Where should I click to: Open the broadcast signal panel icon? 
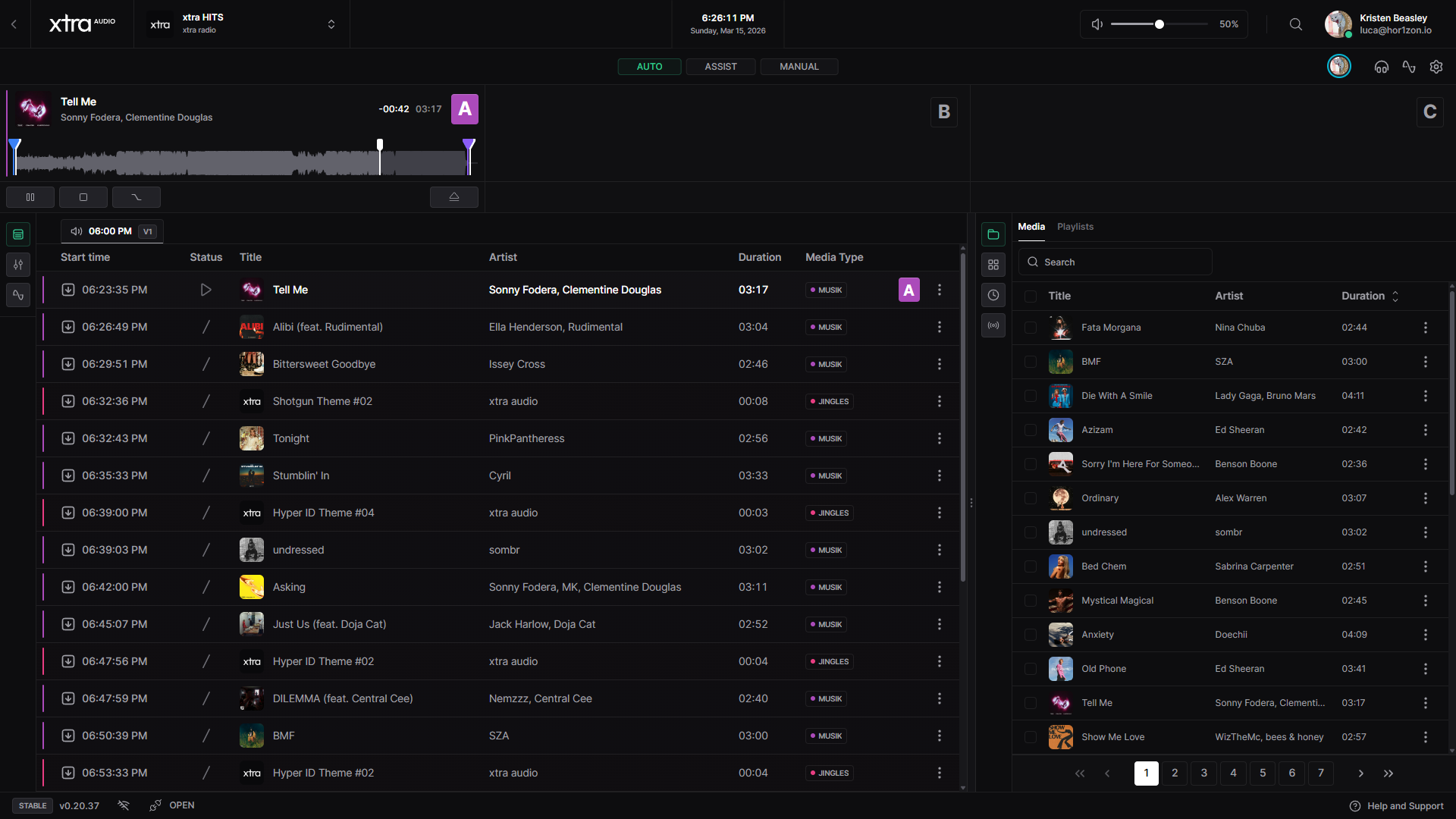pyautogui.click(x=993, y=325)
